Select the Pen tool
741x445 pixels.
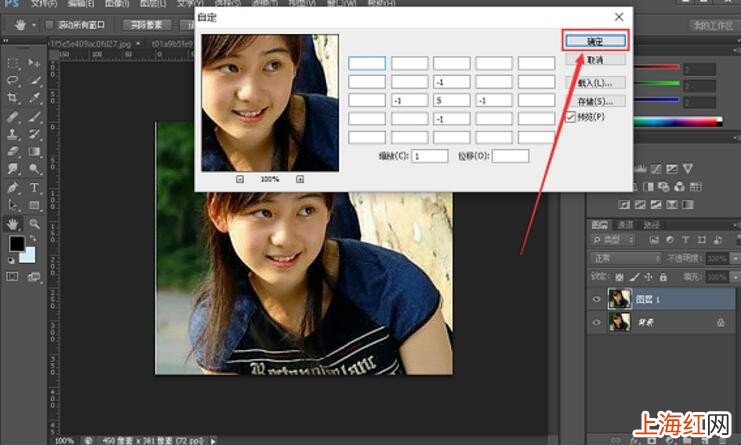point(13,188)
